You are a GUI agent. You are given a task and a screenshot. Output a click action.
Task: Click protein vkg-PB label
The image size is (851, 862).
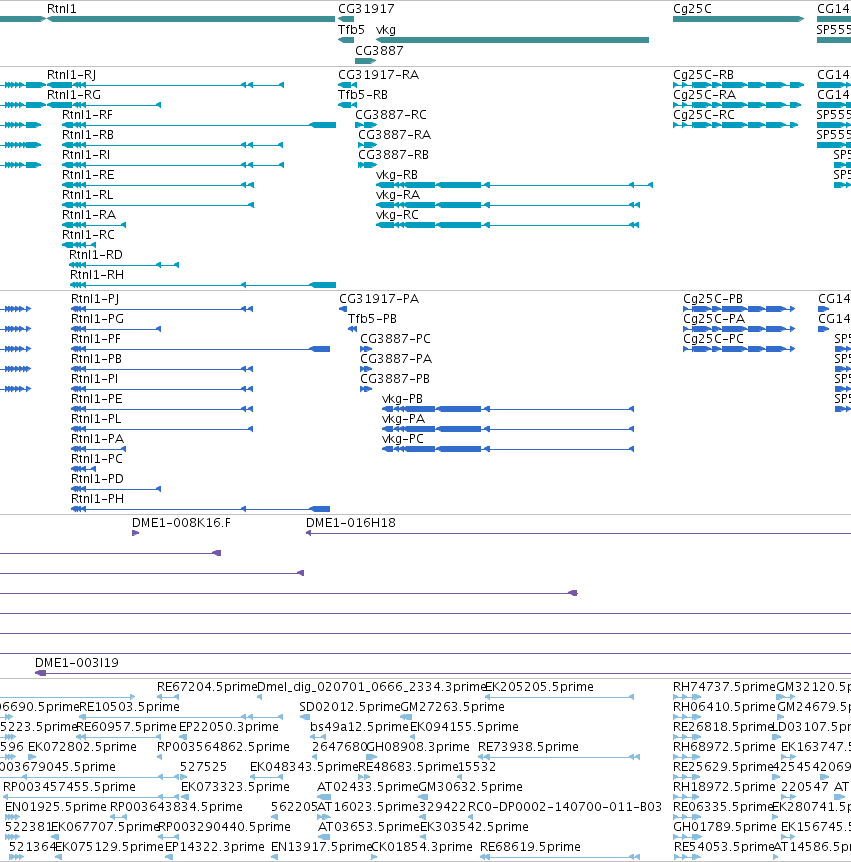click(x=402, y=399)
